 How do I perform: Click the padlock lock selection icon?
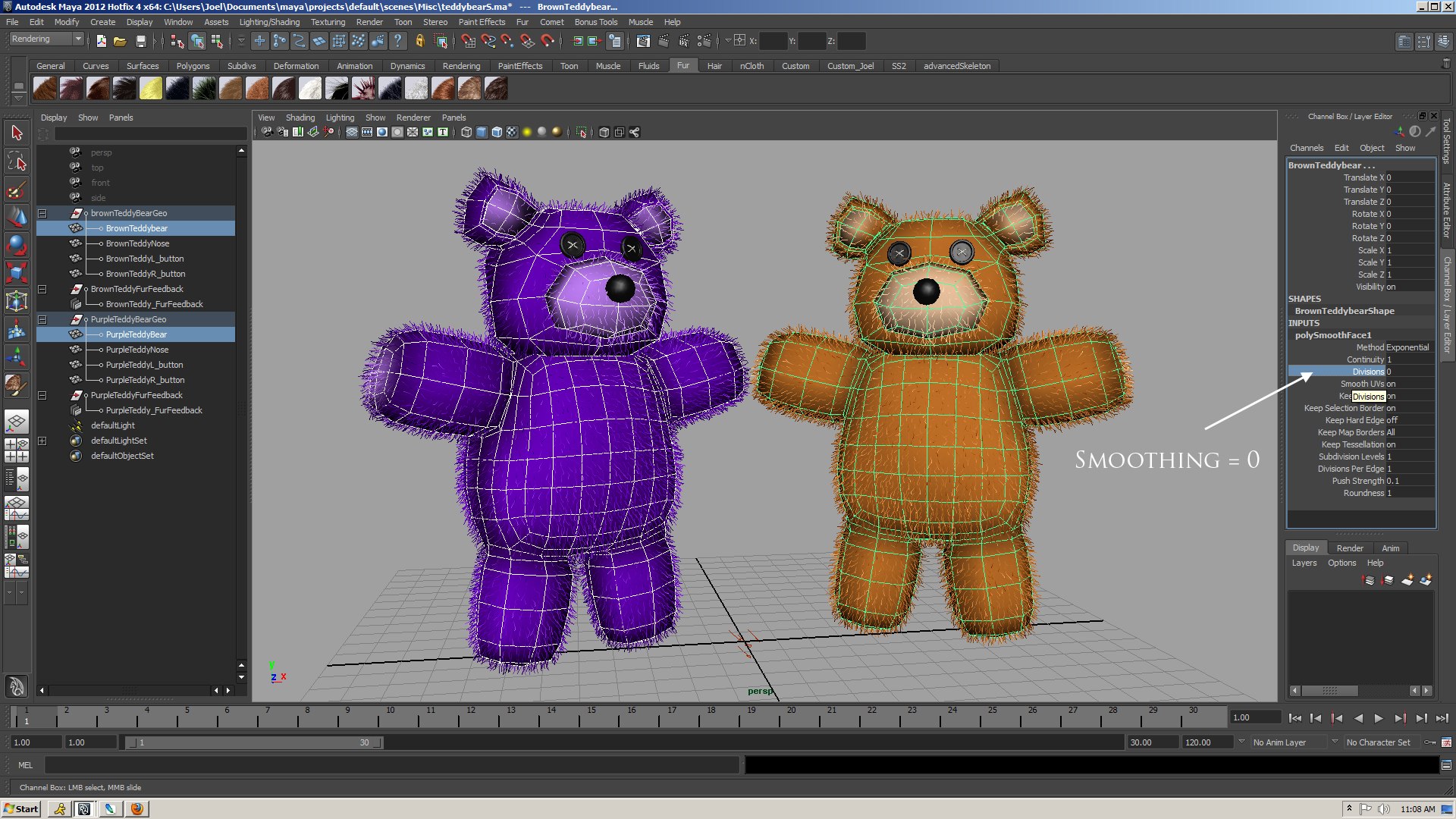coord(419,41)
